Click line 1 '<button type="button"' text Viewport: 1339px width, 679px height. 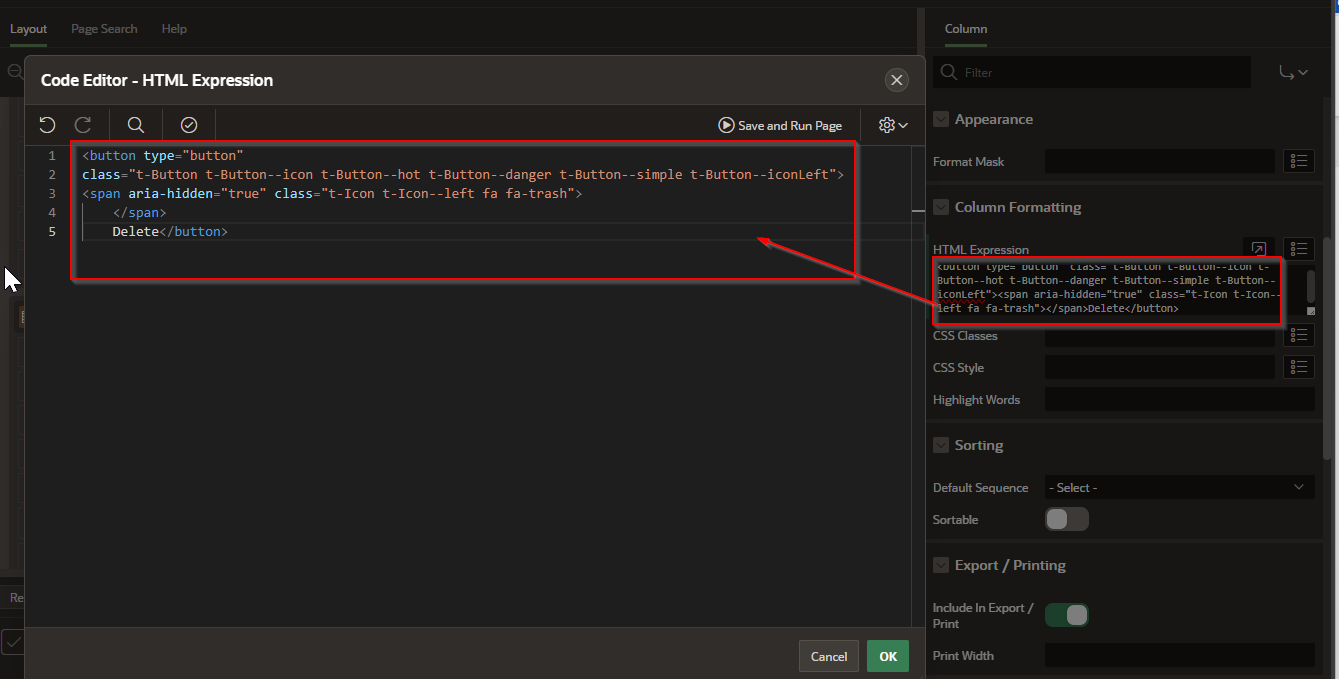163,155
